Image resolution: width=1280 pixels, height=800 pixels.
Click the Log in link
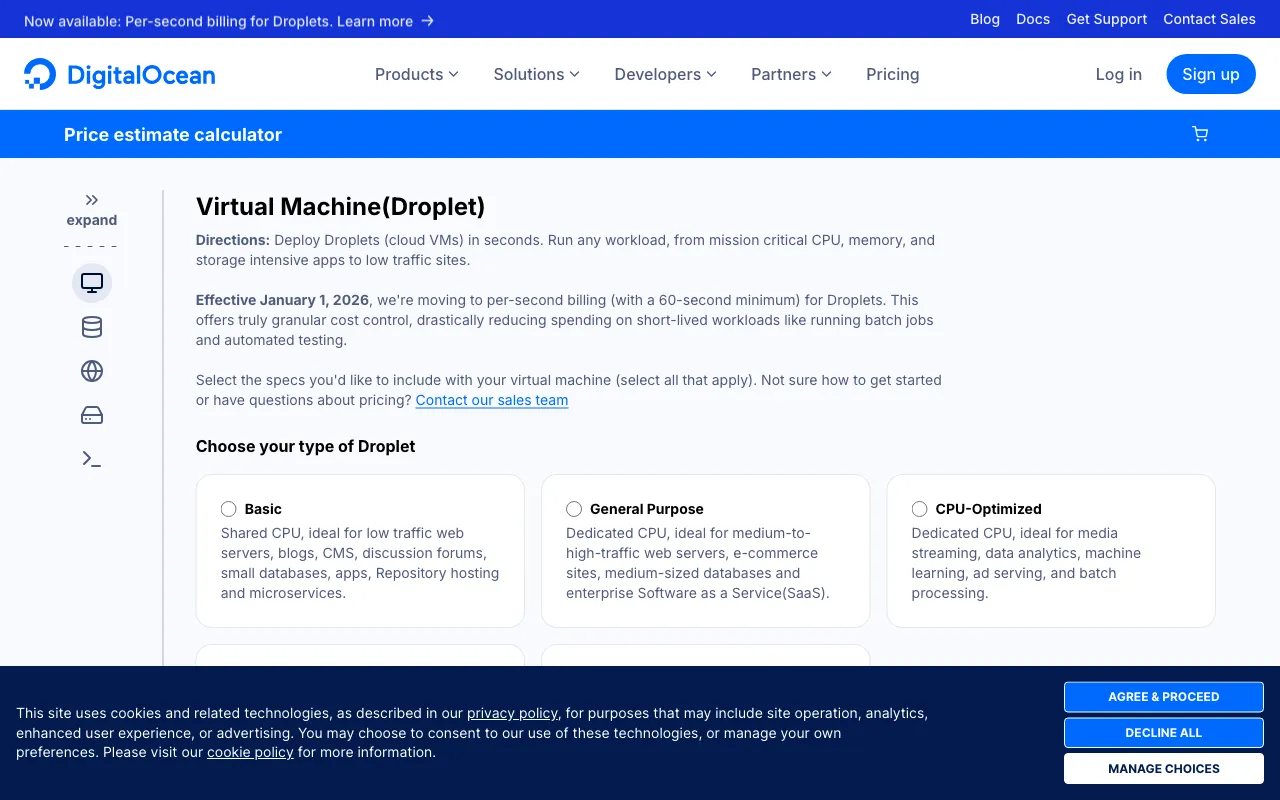tap(1119, 74)
